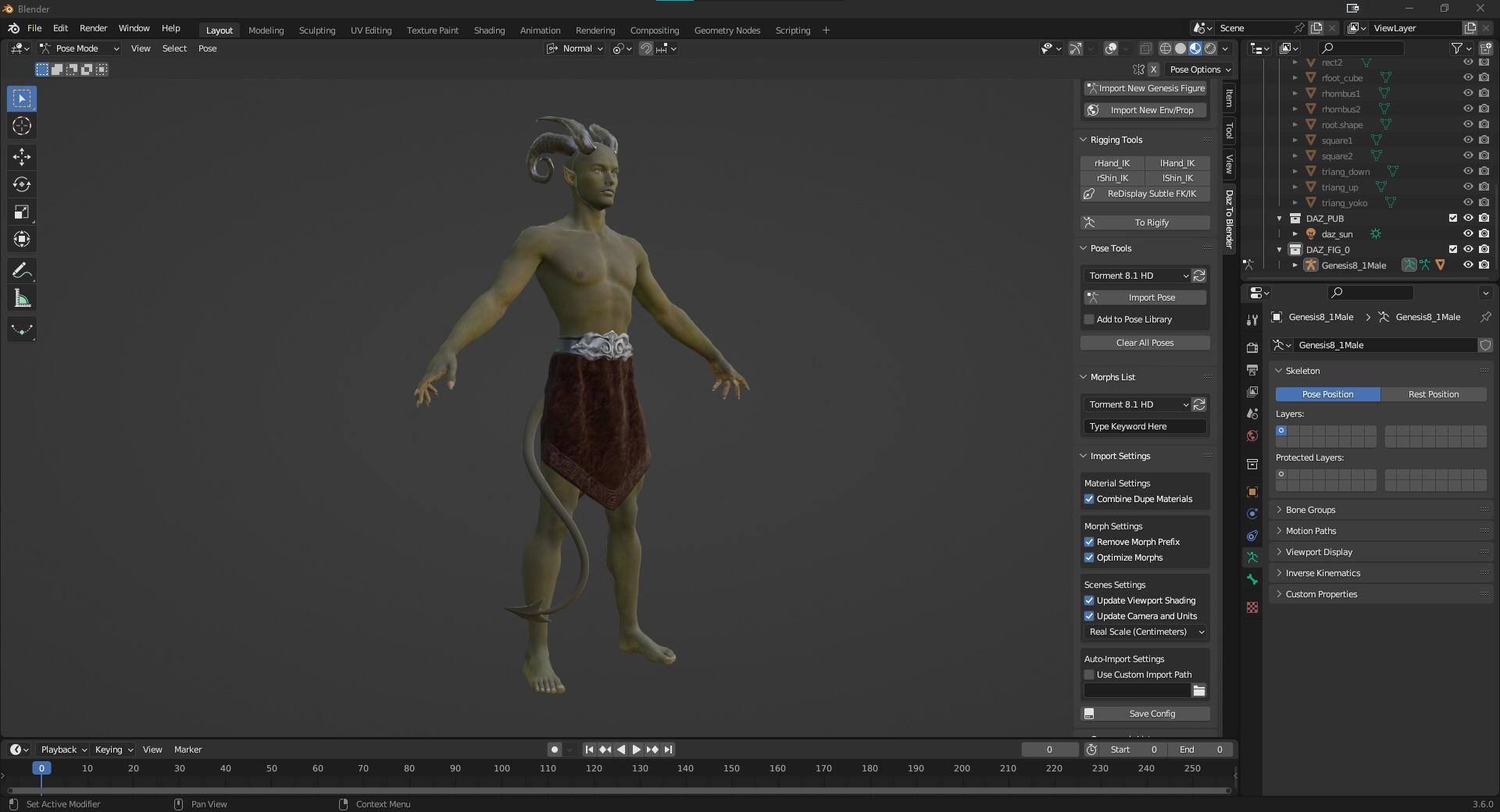Refresh the Pose Tools figure list
The height and width of the screenshot is (812, 1500).
click(1199, 276)
